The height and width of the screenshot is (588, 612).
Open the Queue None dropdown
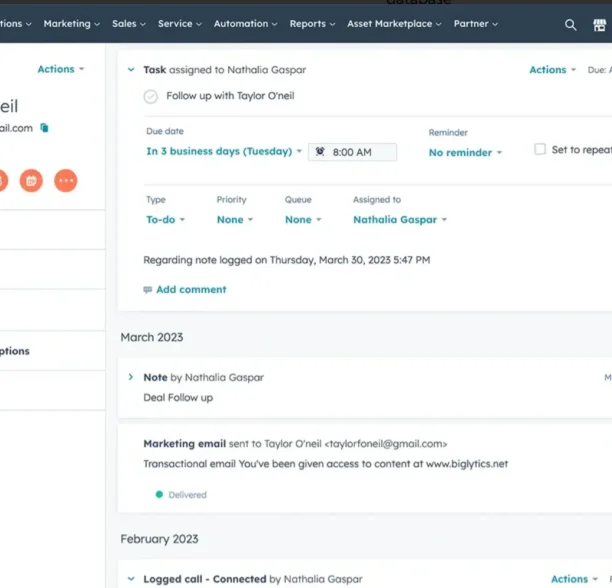click(x=303, y=220)
